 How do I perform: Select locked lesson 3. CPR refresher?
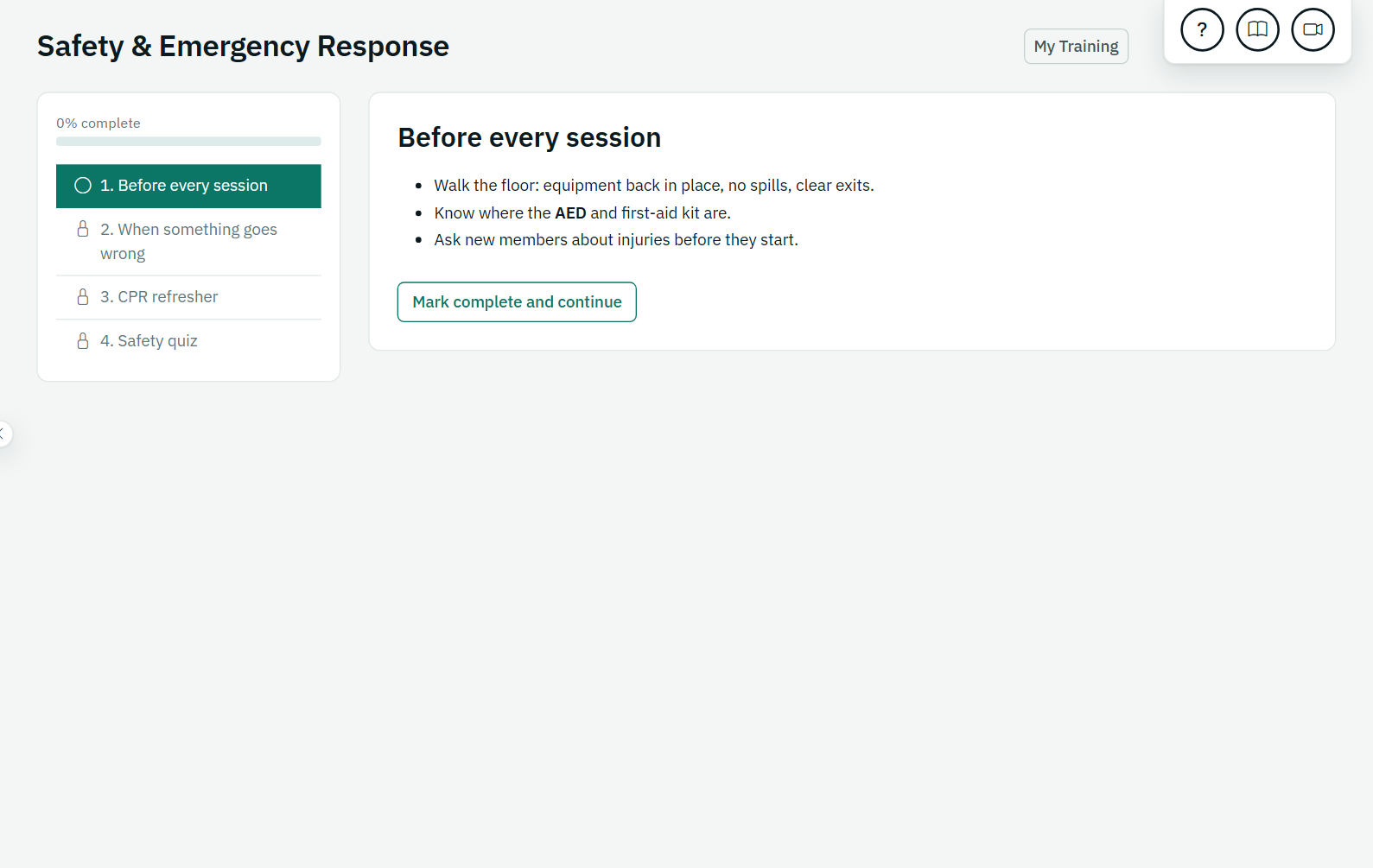(x=188, y=297)
